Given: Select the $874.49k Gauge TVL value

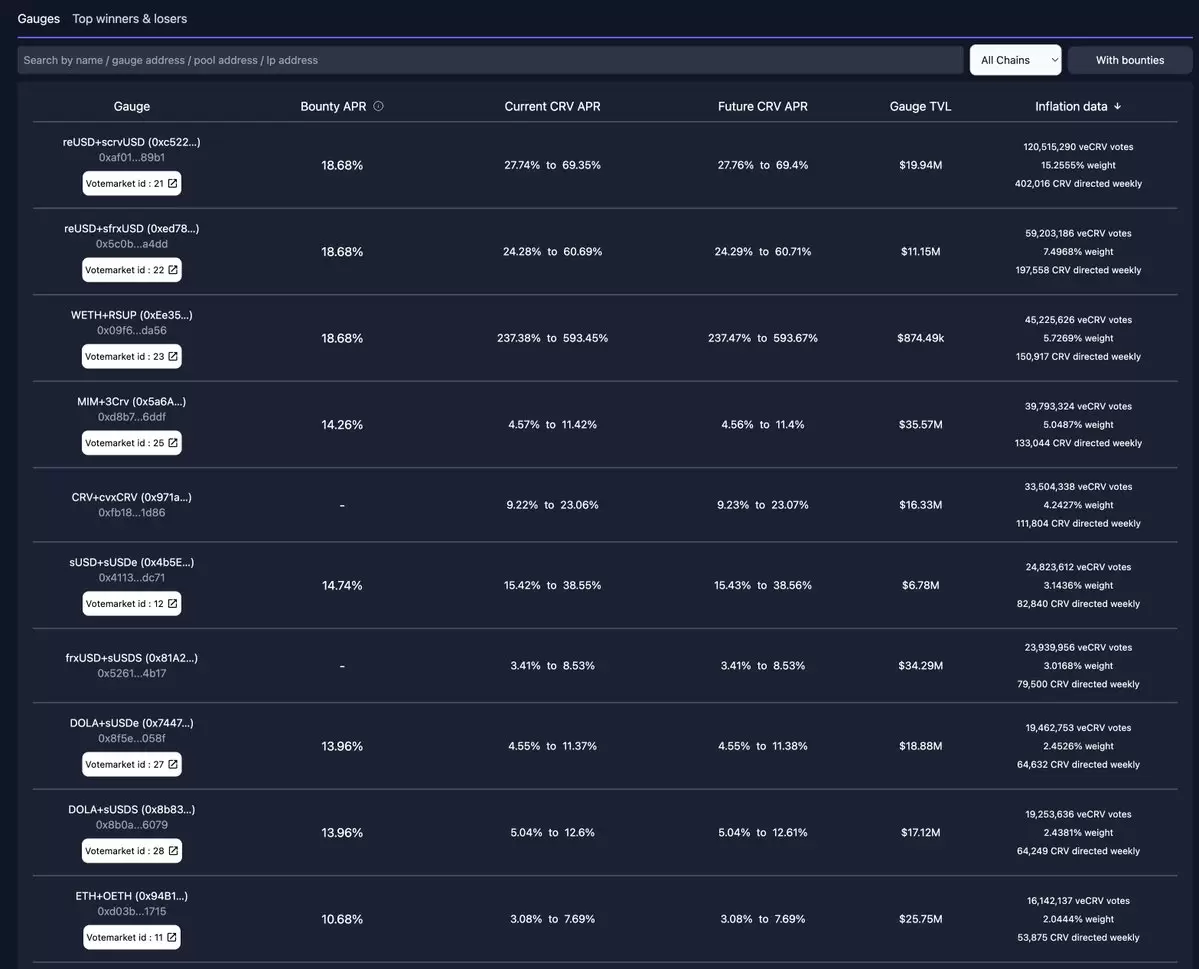Looking at the screenshot, I should point(920,338).
